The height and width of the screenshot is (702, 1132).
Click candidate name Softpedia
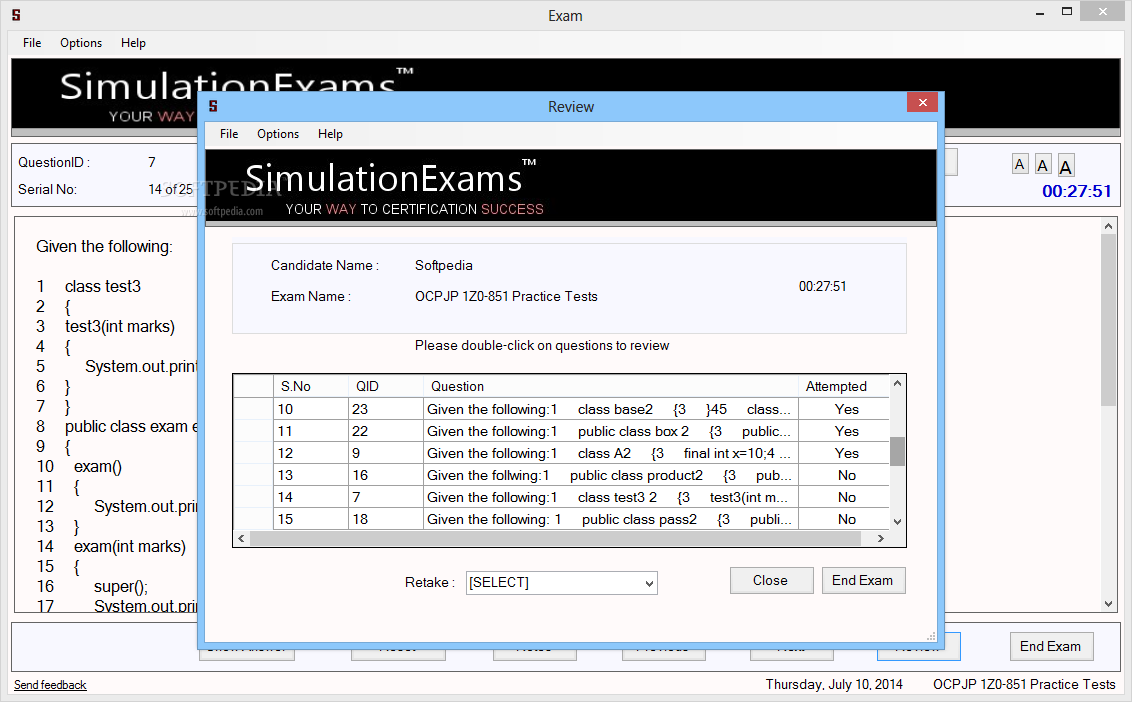(443, 266)
